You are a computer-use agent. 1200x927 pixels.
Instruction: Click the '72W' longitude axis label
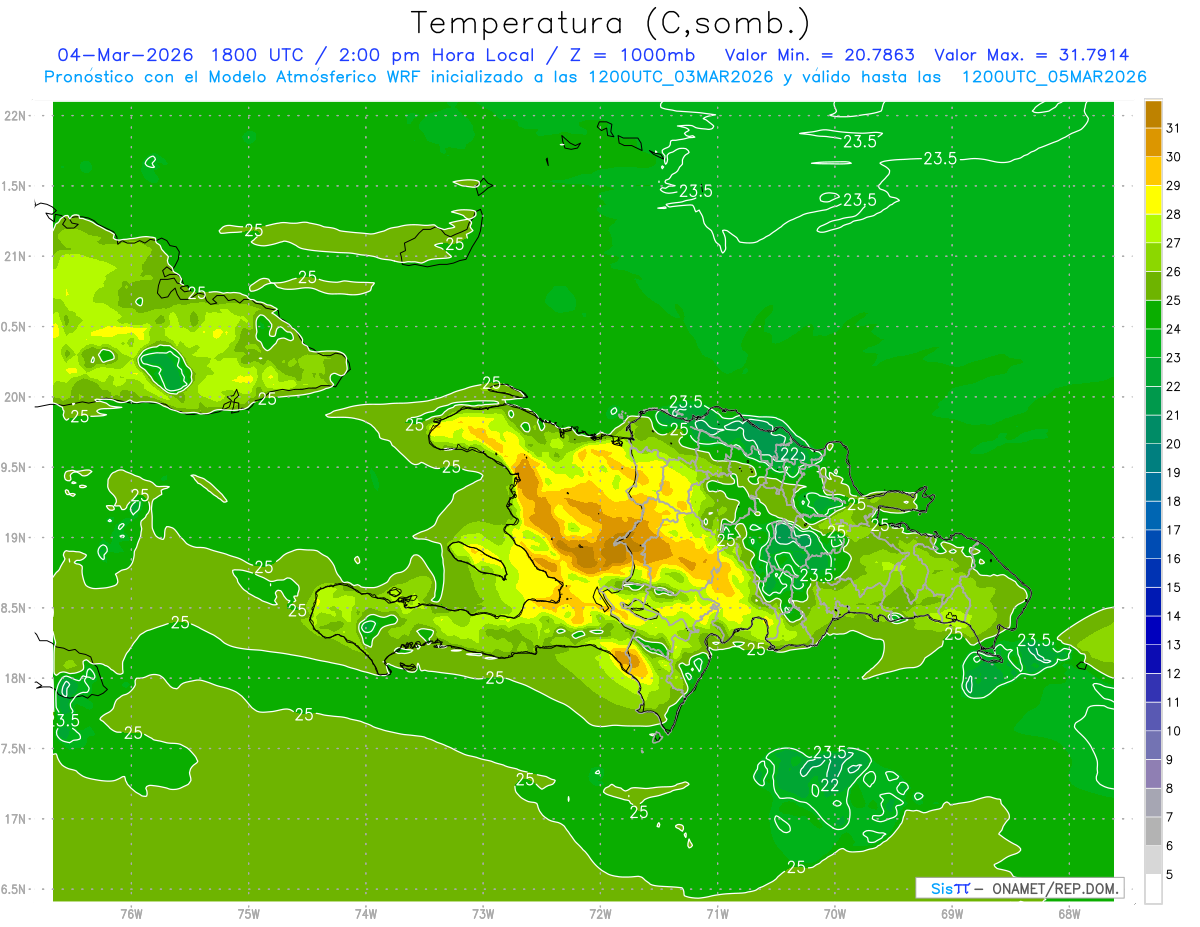600,914
